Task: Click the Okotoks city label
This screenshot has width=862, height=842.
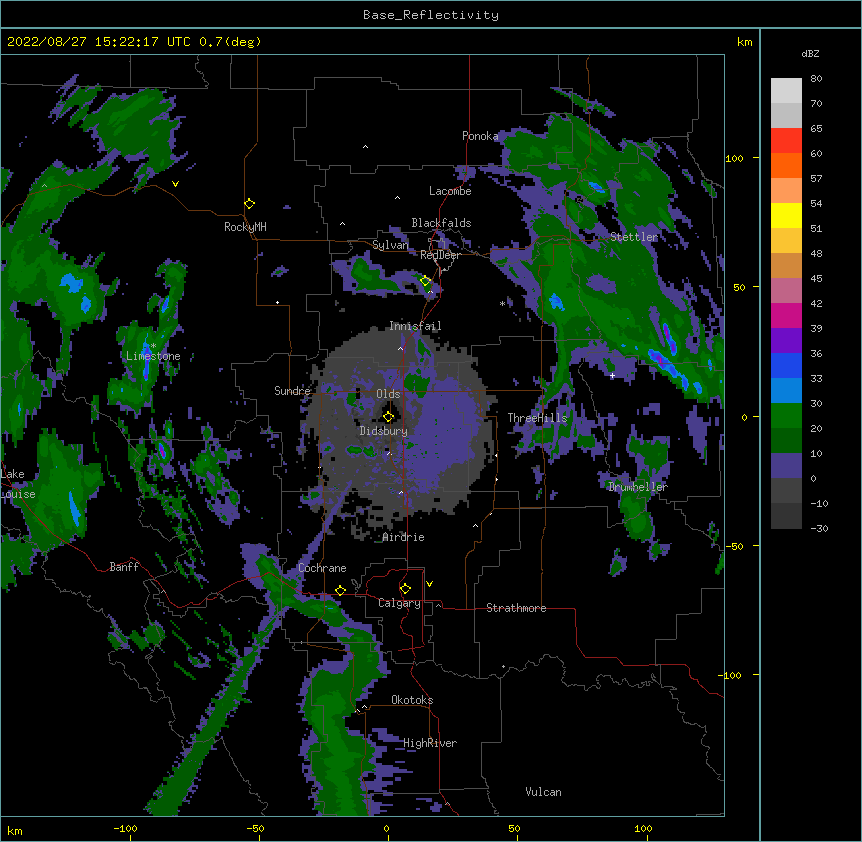Action: tap(412, 700)
